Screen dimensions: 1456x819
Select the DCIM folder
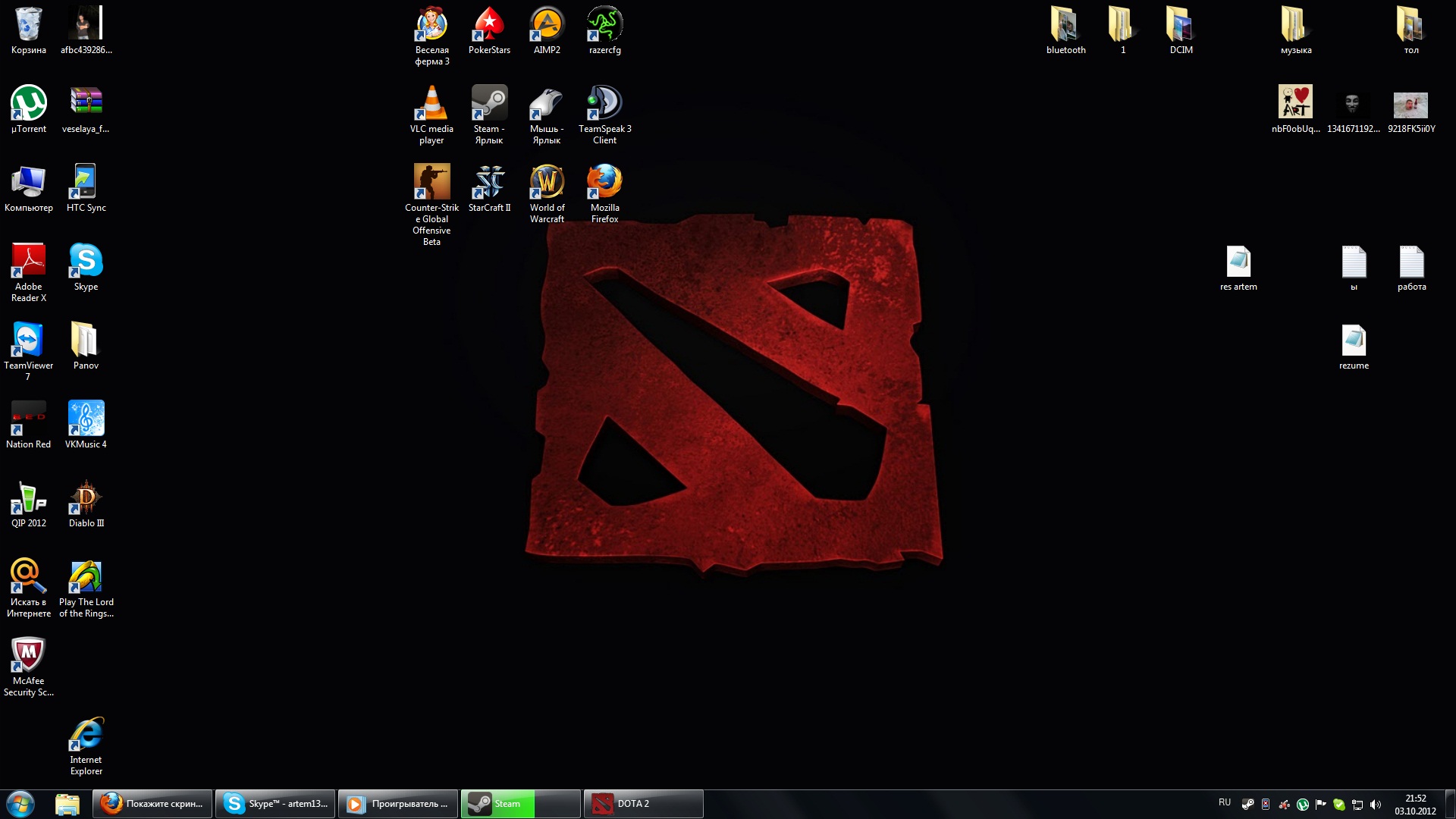pos(1181,30)
